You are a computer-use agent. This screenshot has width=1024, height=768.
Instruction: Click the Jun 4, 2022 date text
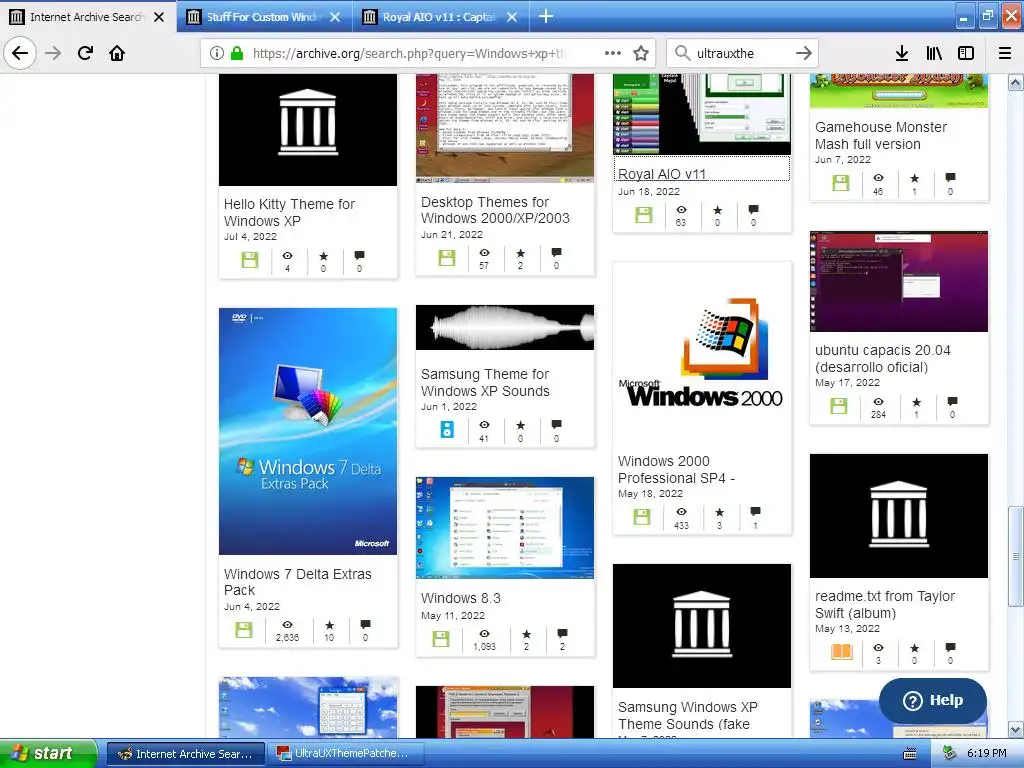tap(251, 606)
